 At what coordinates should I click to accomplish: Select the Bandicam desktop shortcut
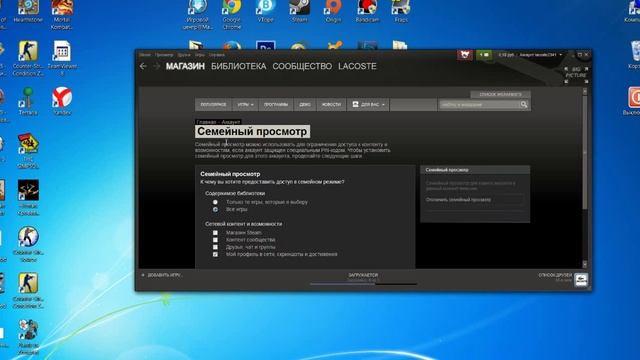click(x=367, y=12)
